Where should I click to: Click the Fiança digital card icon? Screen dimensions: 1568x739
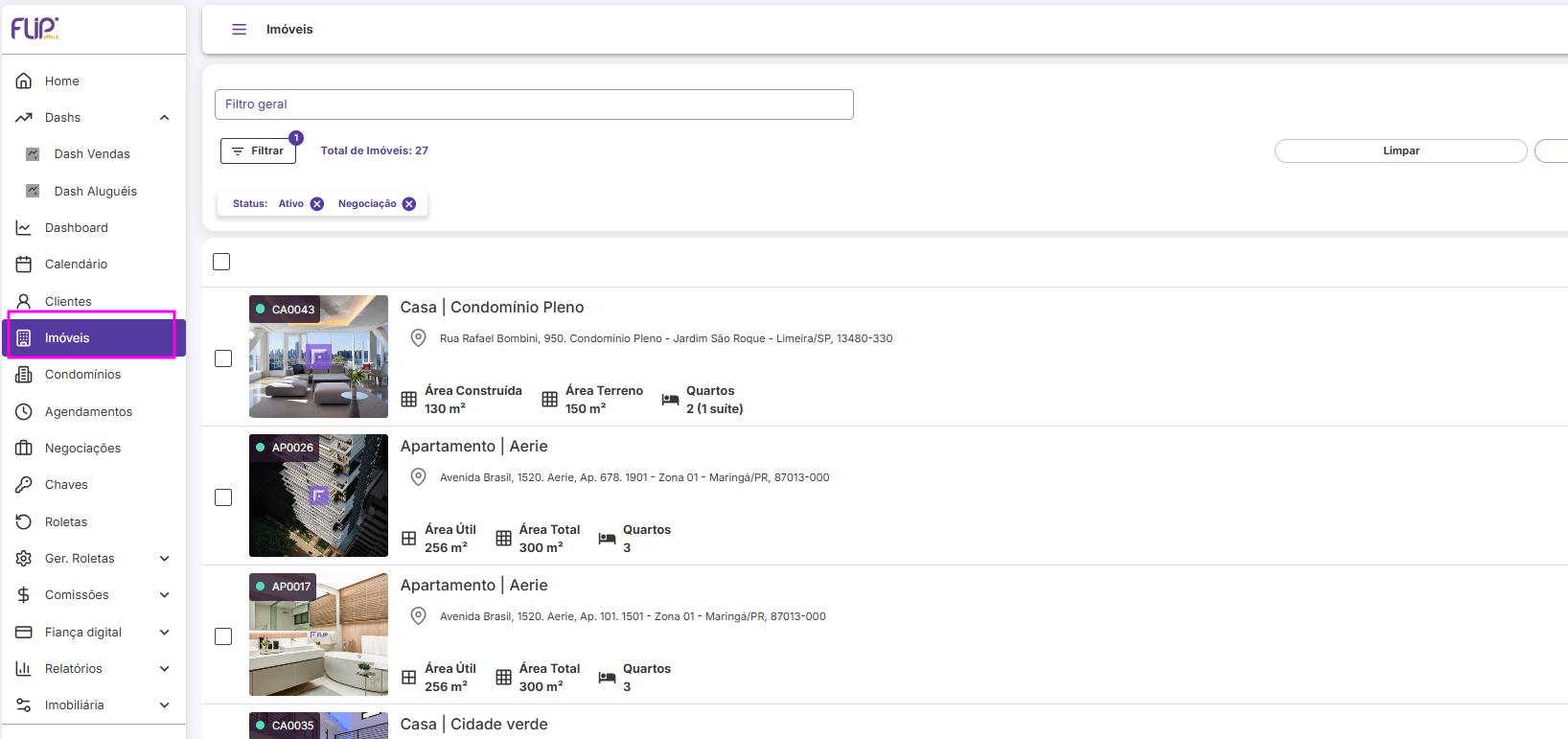point(24,633)
